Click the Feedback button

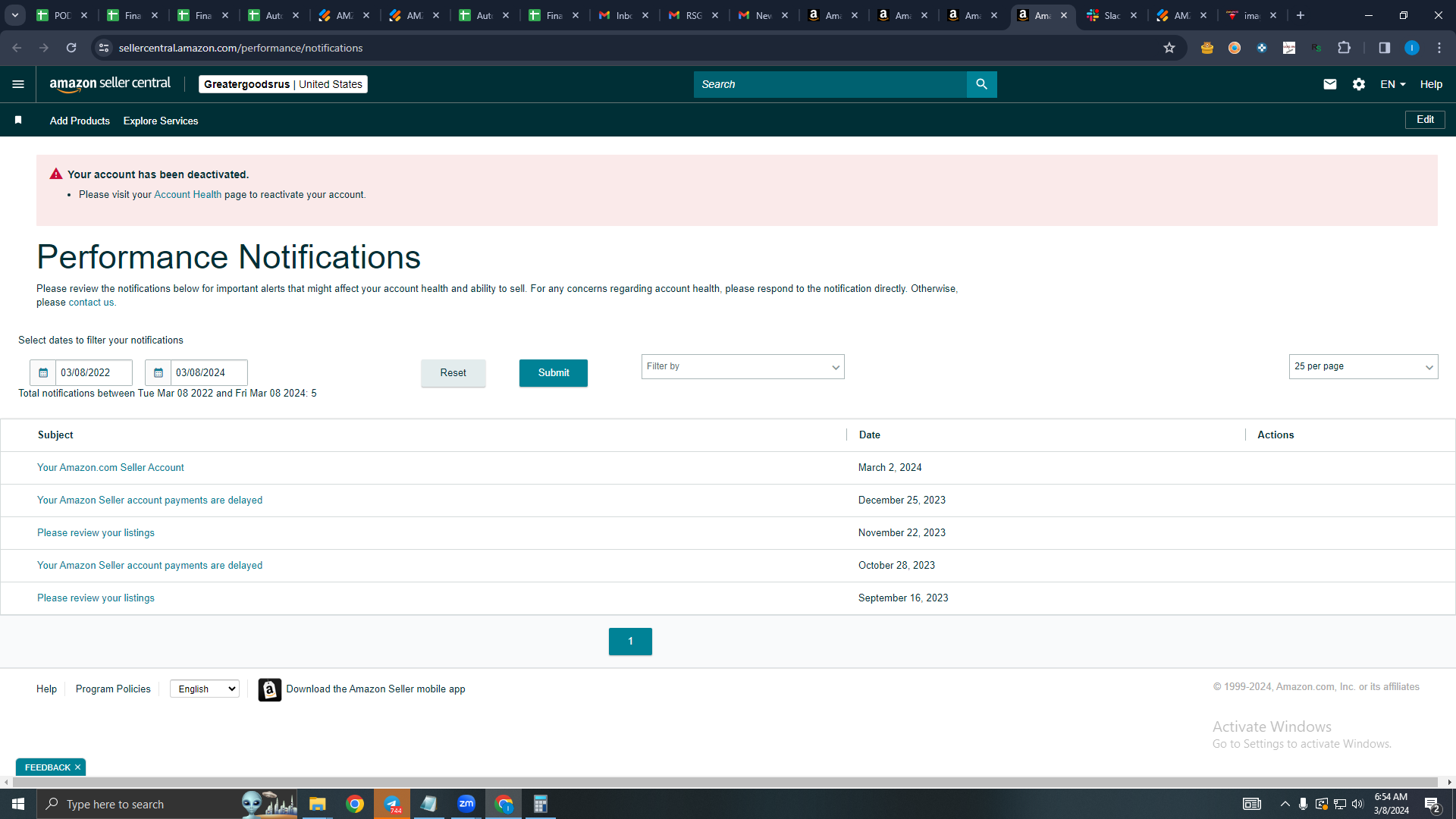(47, 767)
